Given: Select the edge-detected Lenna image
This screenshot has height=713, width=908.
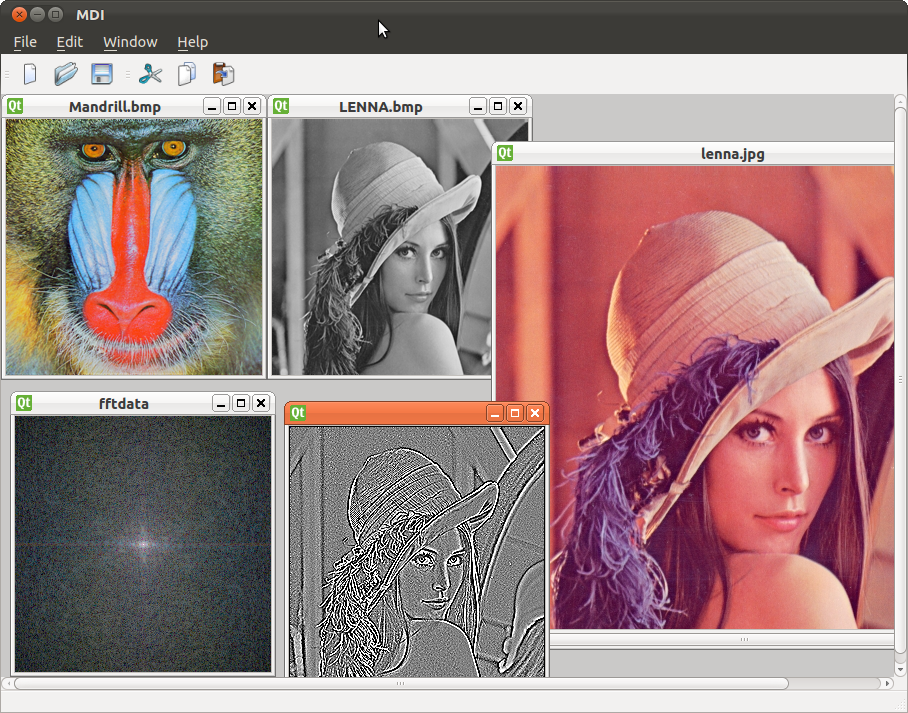Looking at the screenshot, I should tap(417, 552).
